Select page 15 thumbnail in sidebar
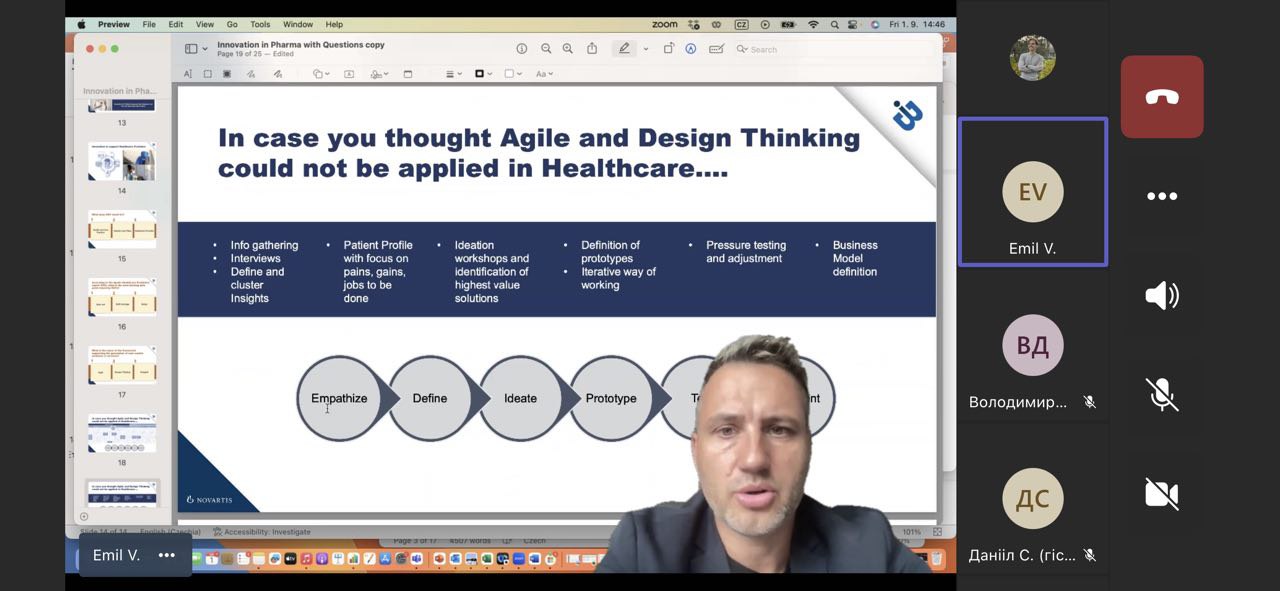This screenshot has height=591, width=1280. 121,229
